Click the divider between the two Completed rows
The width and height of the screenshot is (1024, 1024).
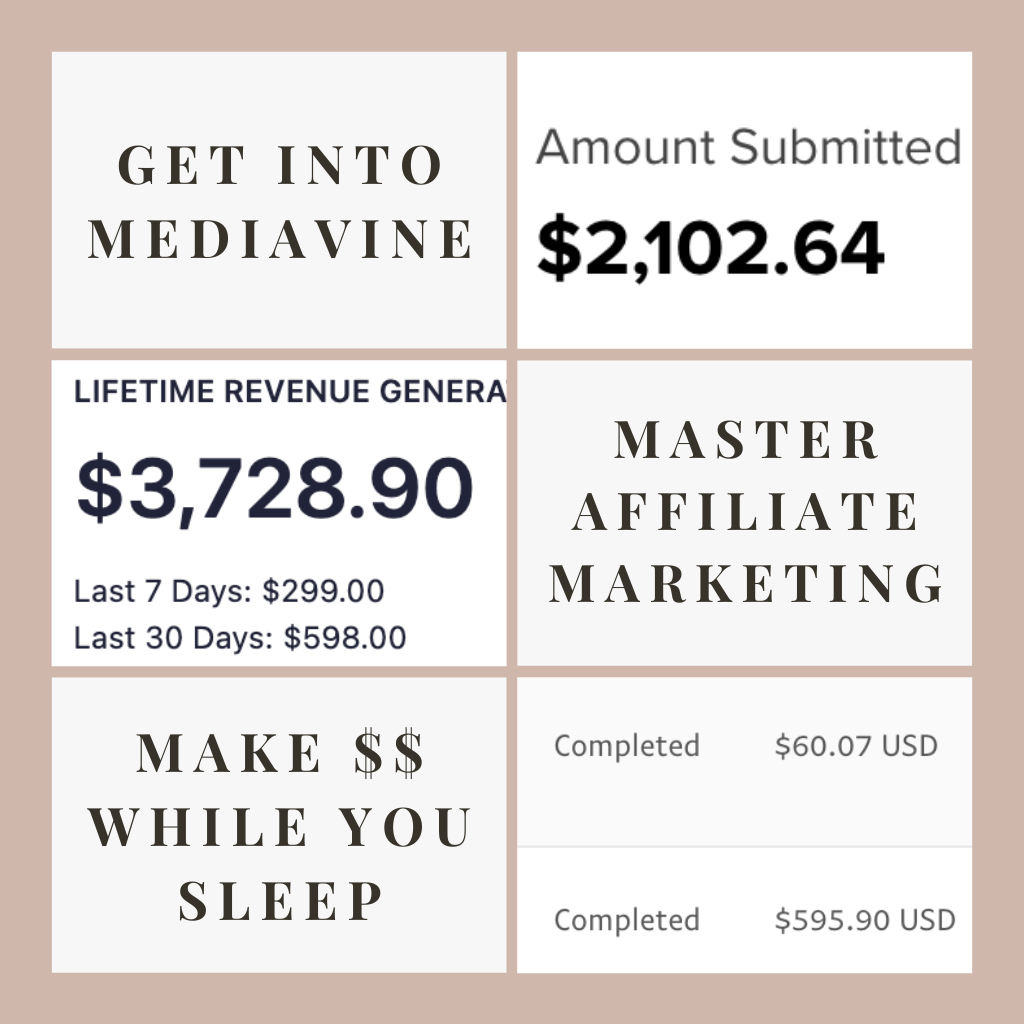(x=744, y=847)
